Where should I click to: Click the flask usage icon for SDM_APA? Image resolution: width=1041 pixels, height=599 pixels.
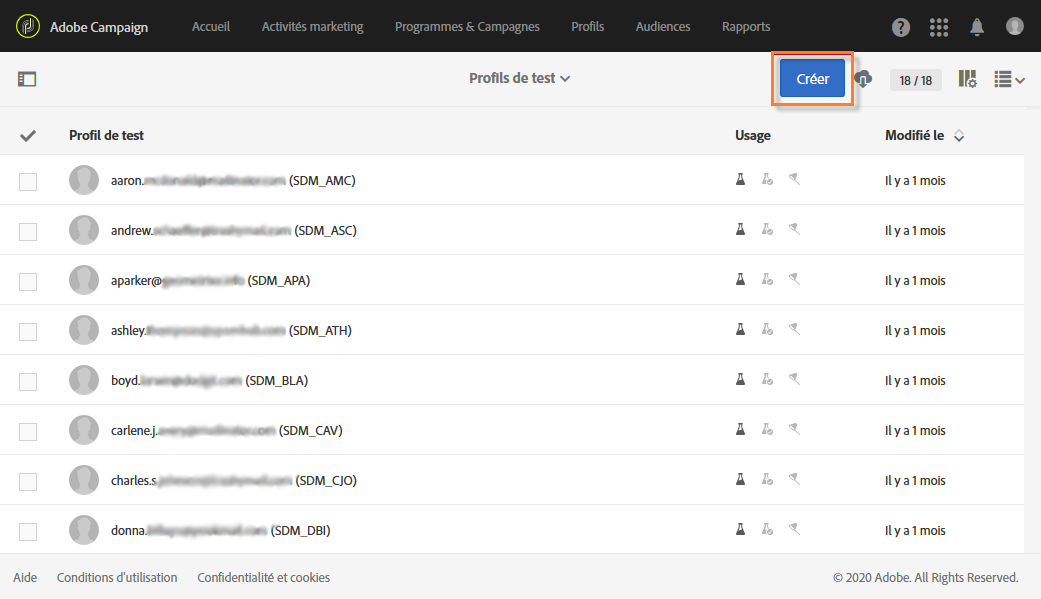(x=740, y=279)
